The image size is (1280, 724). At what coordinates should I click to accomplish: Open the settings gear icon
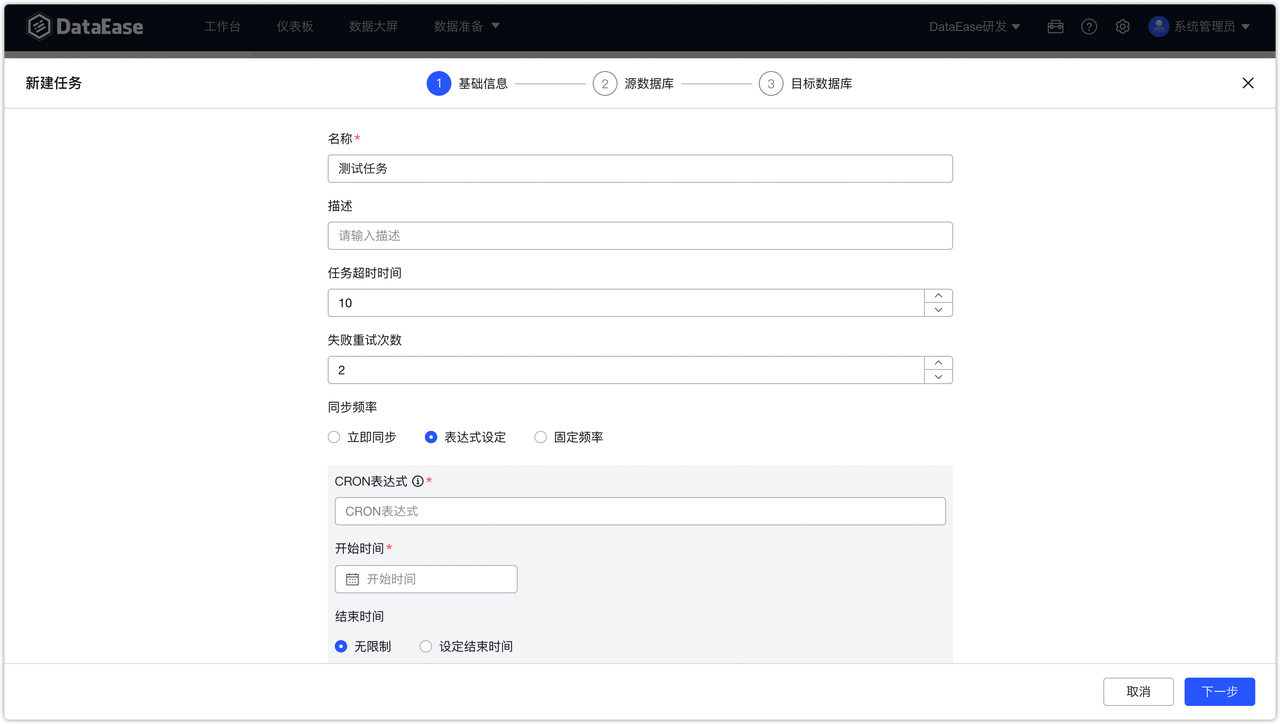[1123, 27]
